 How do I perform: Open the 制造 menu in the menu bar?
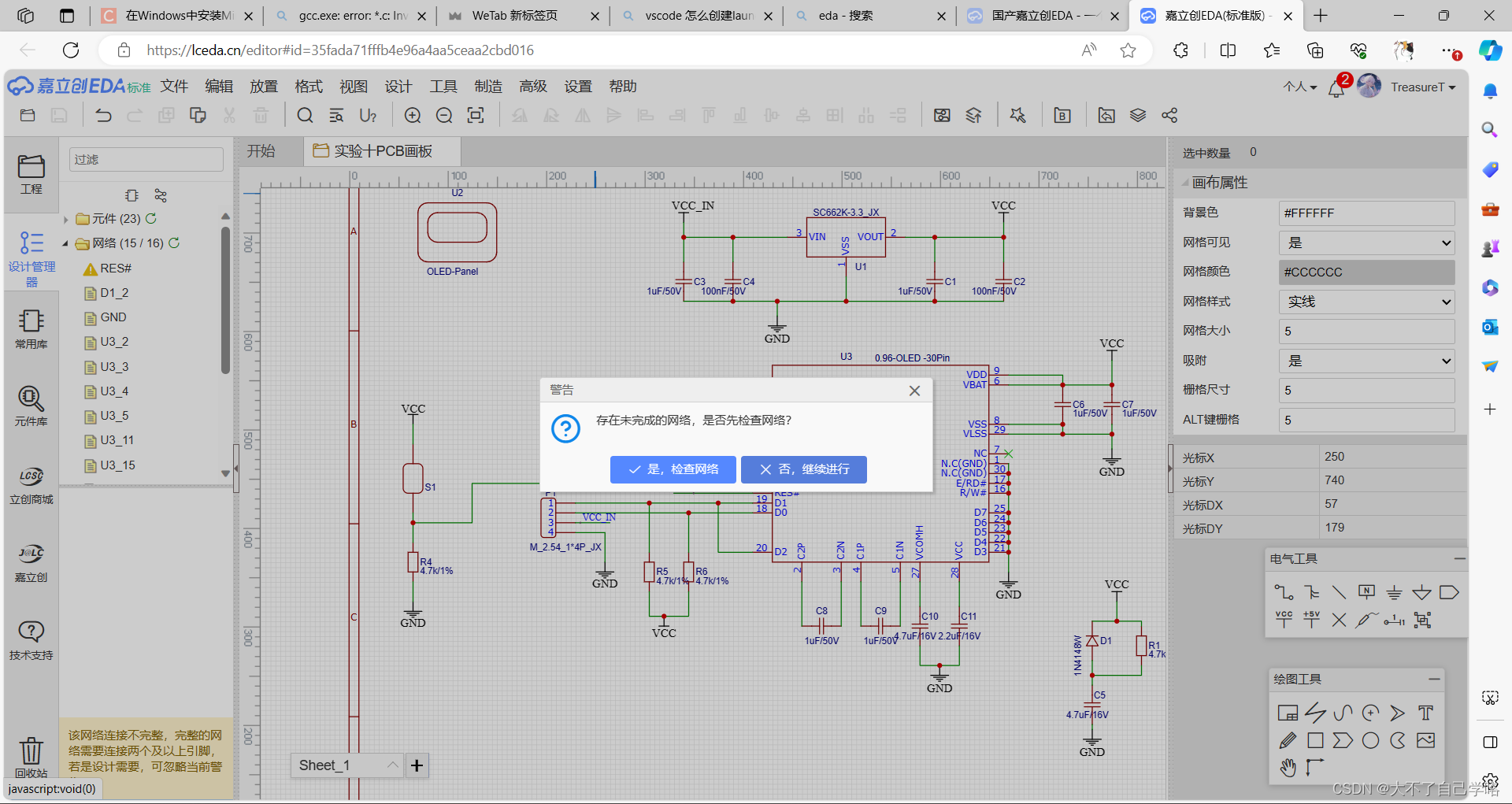[488, 87]
